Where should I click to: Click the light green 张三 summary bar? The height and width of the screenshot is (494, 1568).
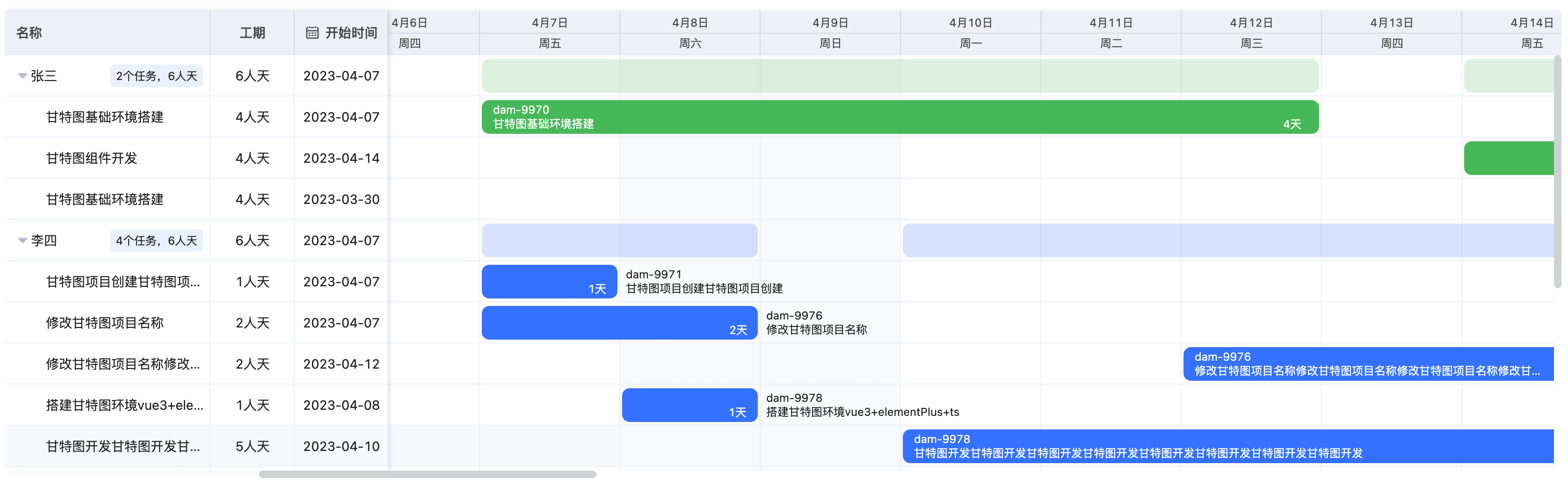900,75
